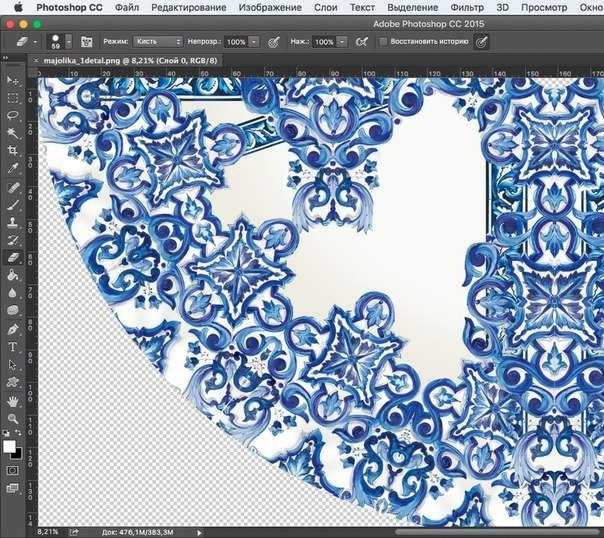This screenshot has width=604, height=538.
Task: Select the Eraser tool in toolbox
Action: coord(12,257)
